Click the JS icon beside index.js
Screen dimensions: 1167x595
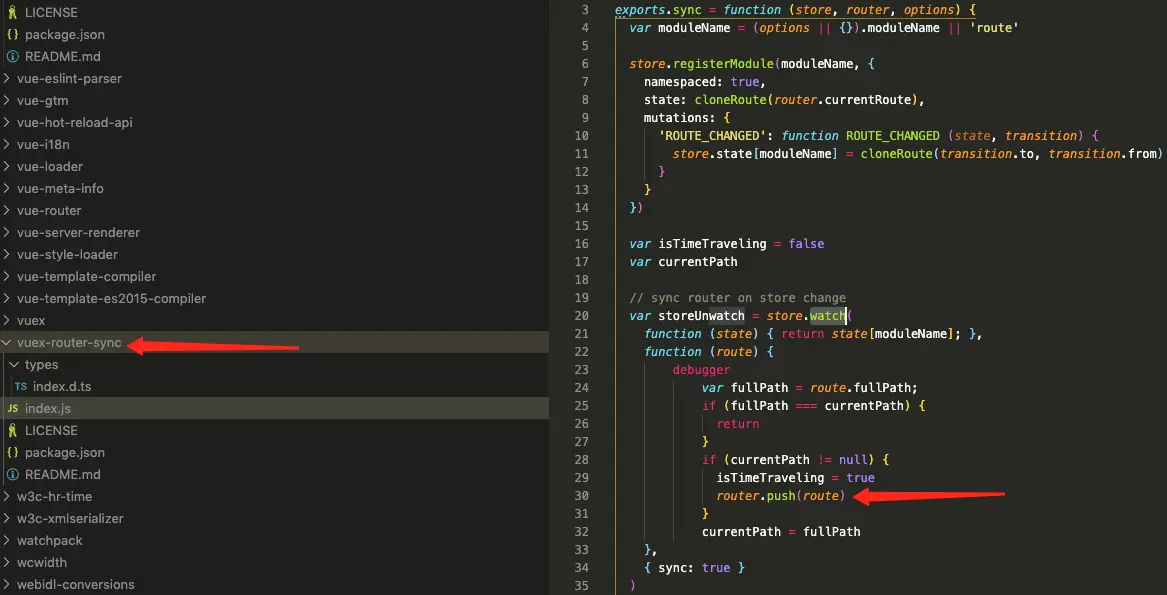tap(13, 409)
